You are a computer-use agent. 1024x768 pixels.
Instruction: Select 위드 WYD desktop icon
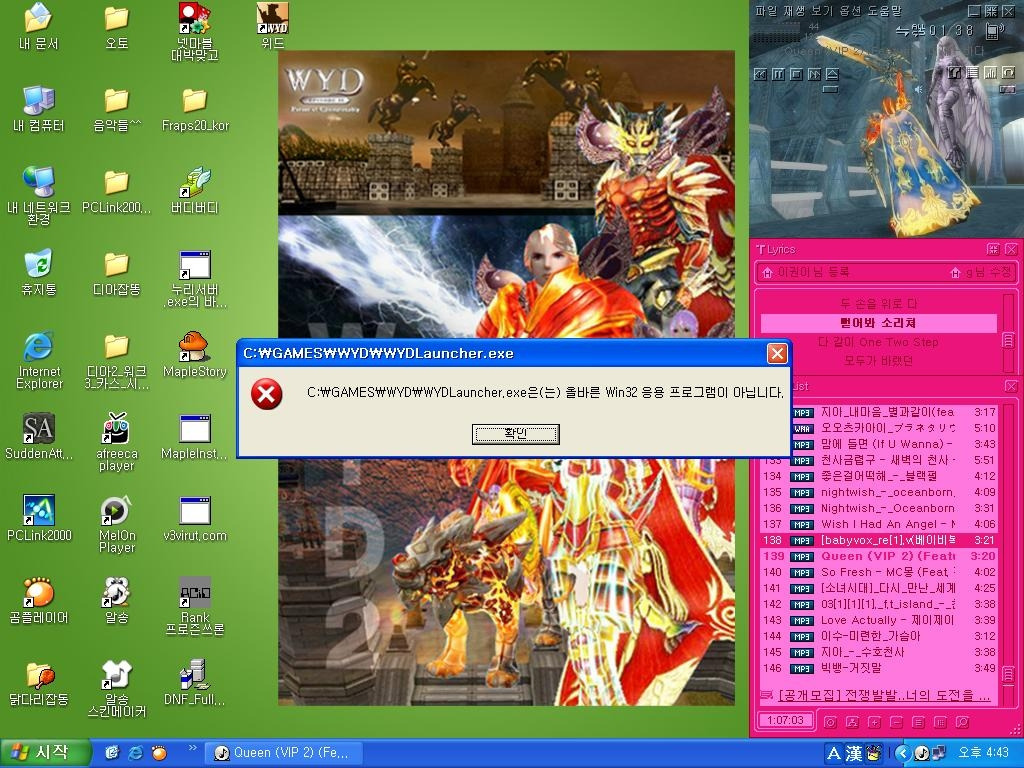[x=272, y=27]
